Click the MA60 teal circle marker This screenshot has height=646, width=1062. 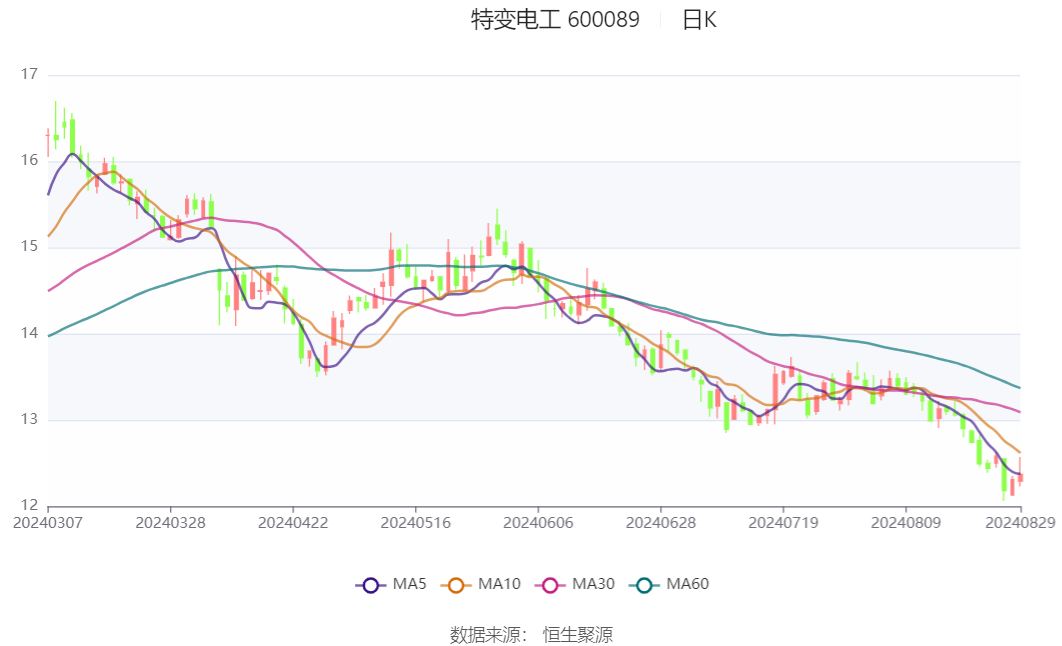[x=644, y=585]
